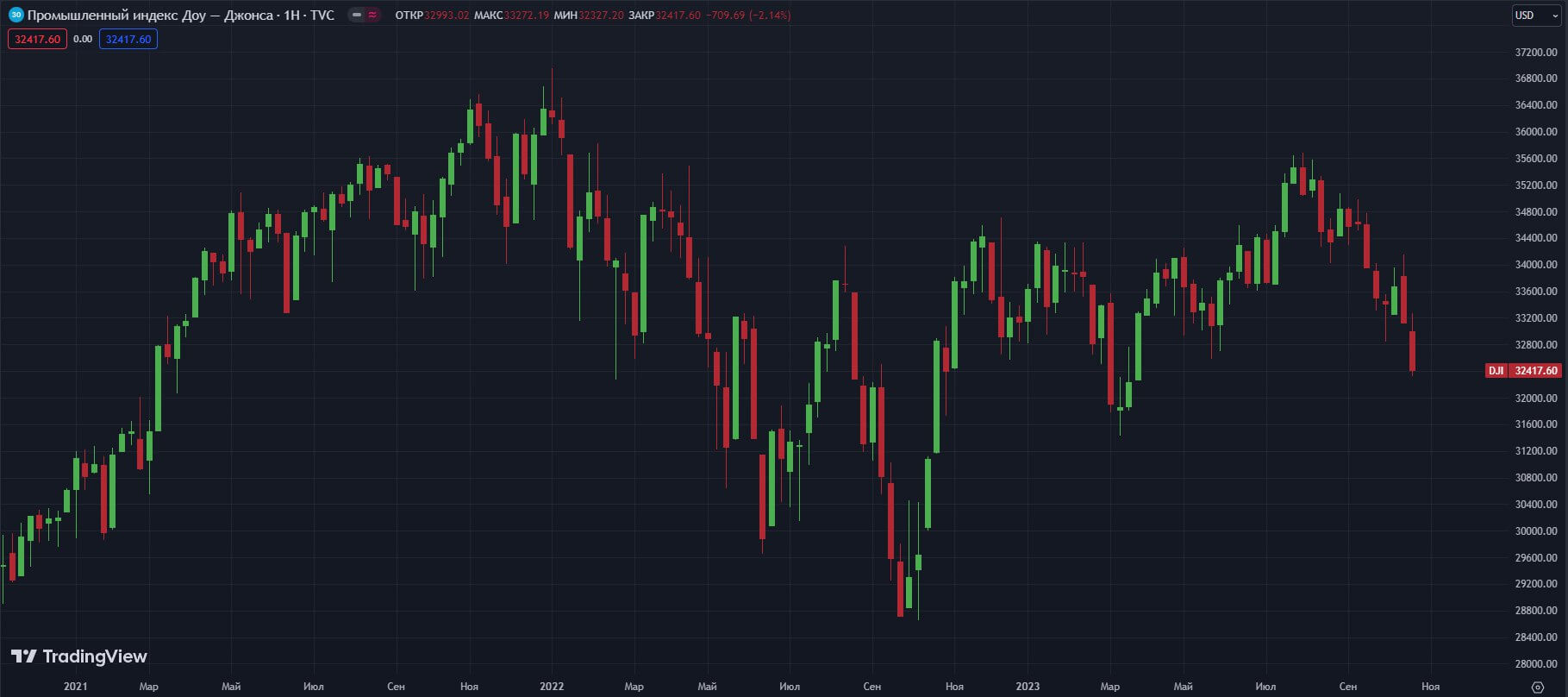
Task: Click the change value −709.69 (−2.14%)
Action: click(748, 16)
